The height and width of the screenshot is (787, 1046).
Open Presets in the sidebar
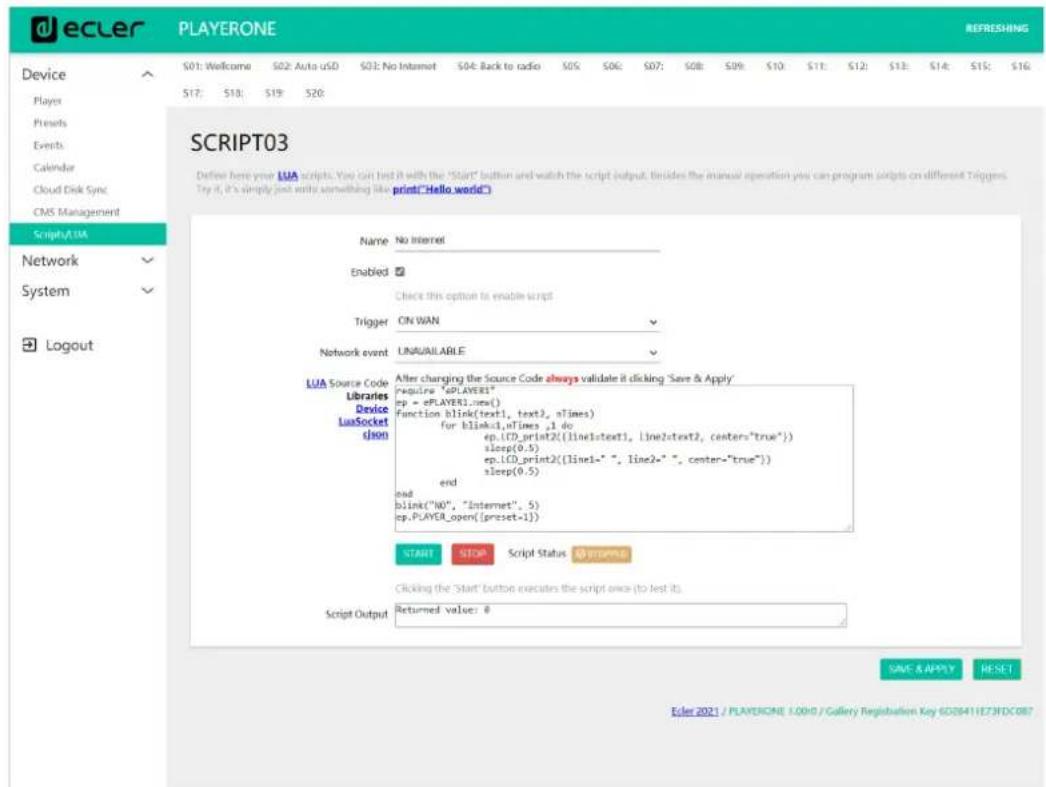(x=50, y=123)
